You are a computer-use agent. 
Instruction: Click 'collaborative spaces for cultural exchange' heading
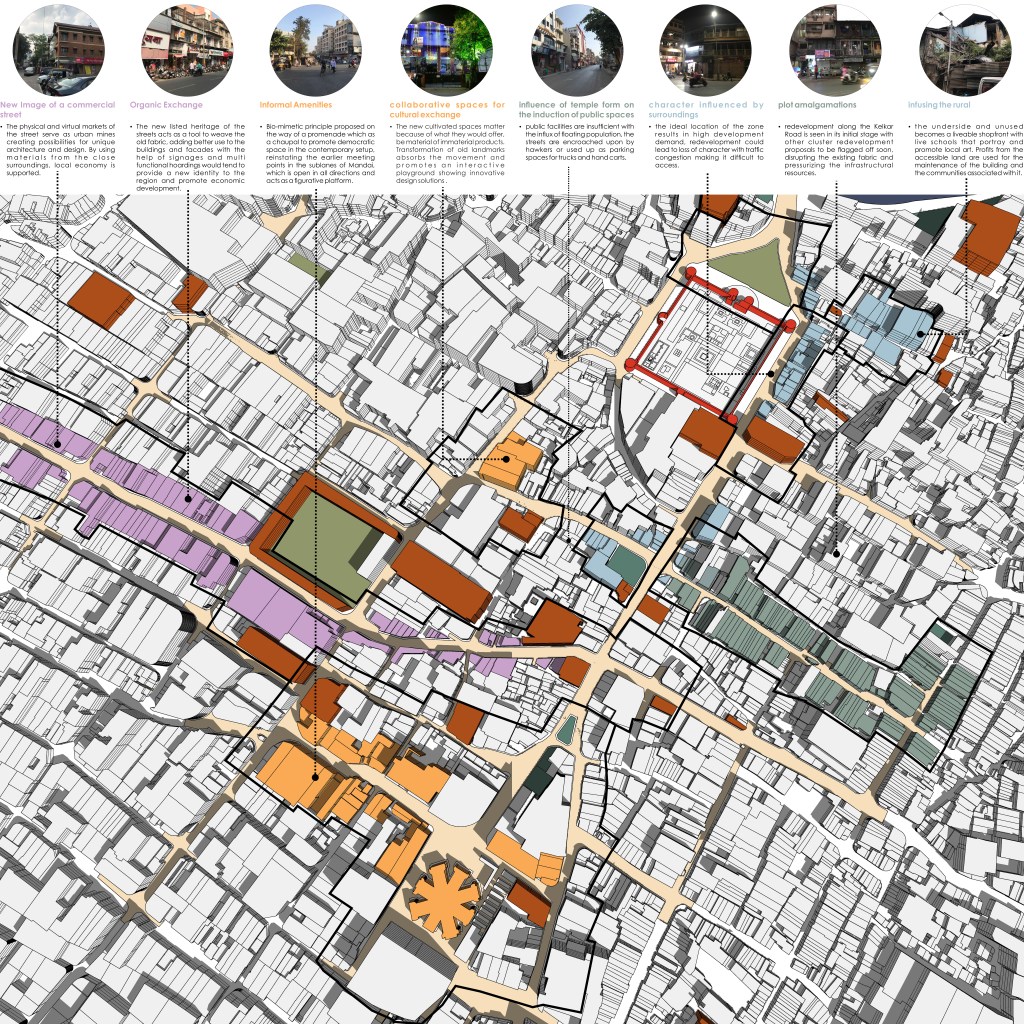pyautogui.click(x=447, y=110)
